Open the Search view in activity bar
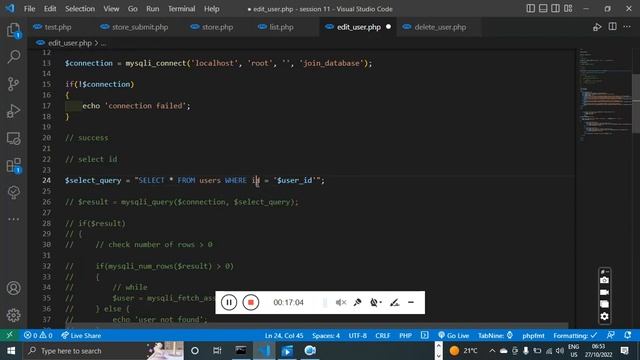The width and height of the screenshot is (640, 360). coord(13,57)
